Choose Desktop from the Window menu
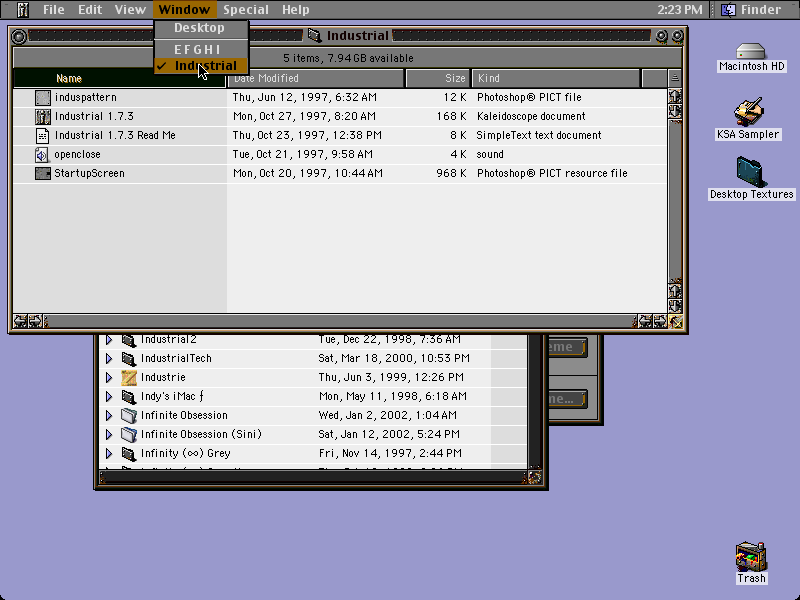This screenshot has height=600, width=800. pyautogui.click(x=201, y=28)
